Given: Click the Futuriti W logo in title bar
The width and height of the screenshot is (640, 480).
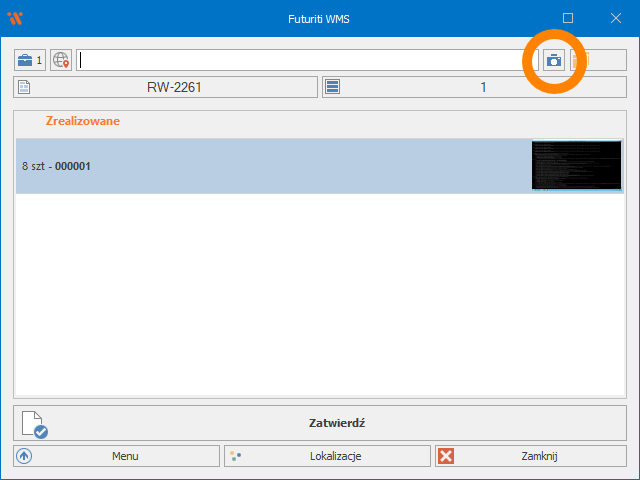Looking at the screenshot, I should tap(15, 18).
